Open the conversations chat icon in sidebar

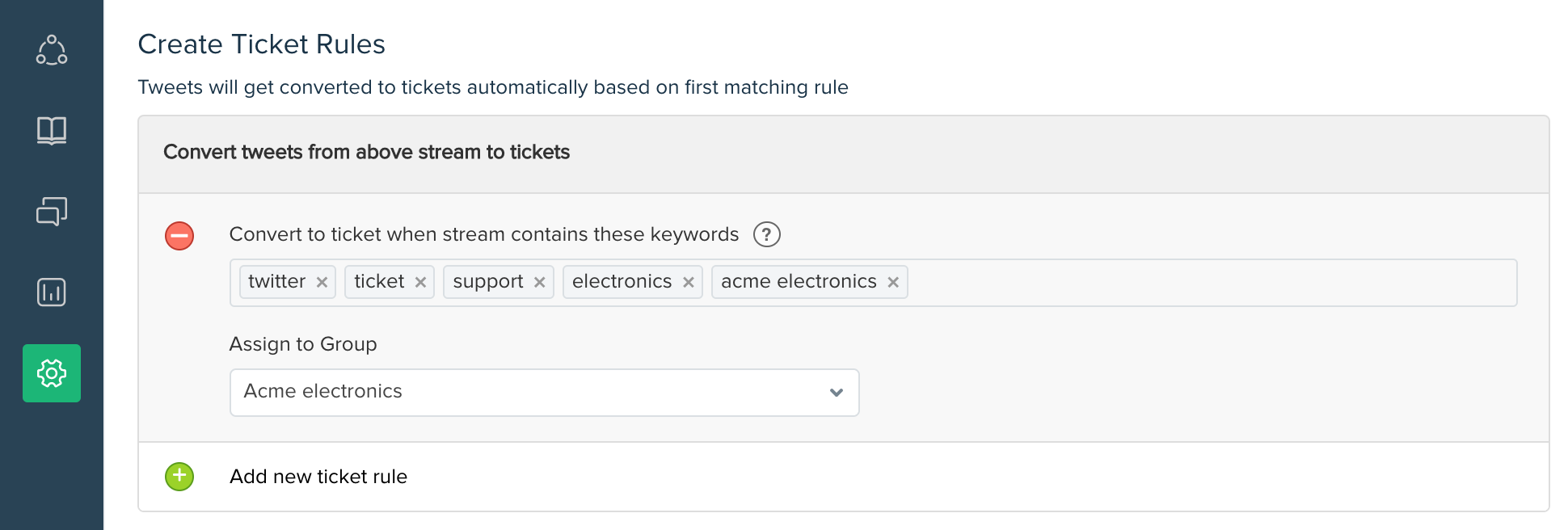[52, 212]
